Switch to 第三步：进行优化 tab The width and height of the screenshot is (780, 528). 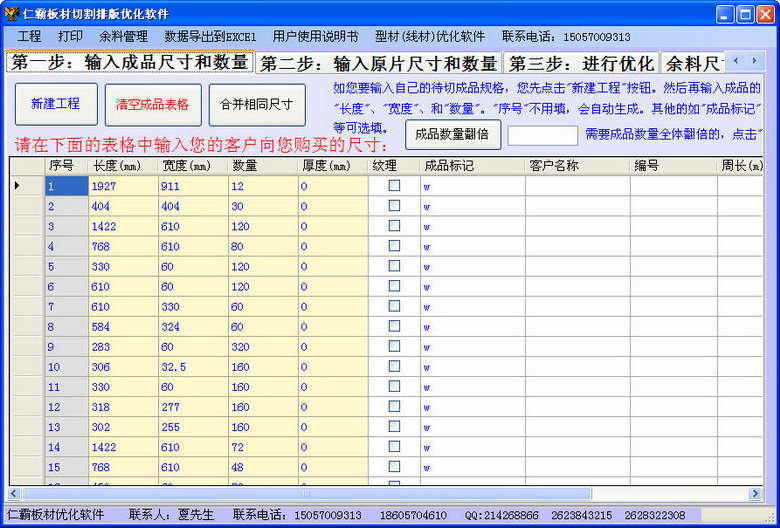[x=579, y=63]
